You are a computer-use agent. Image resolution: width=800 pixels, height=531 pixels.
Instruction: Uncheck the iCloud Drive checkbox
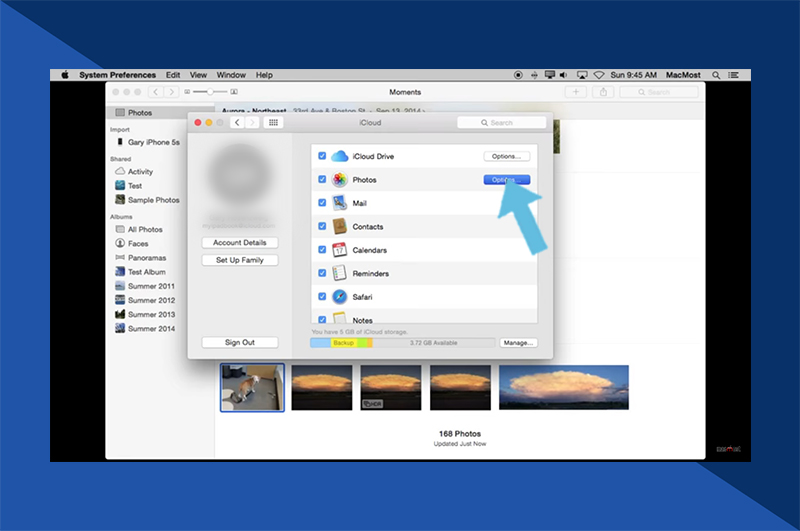point(322,156)
